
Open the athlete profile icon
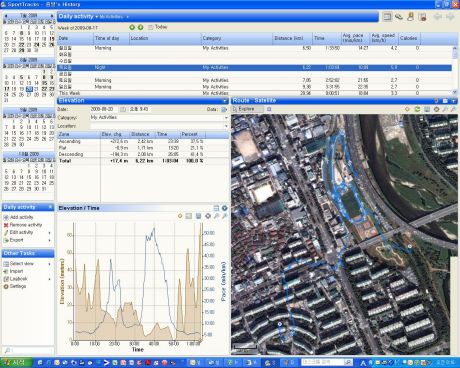[410, 16]
